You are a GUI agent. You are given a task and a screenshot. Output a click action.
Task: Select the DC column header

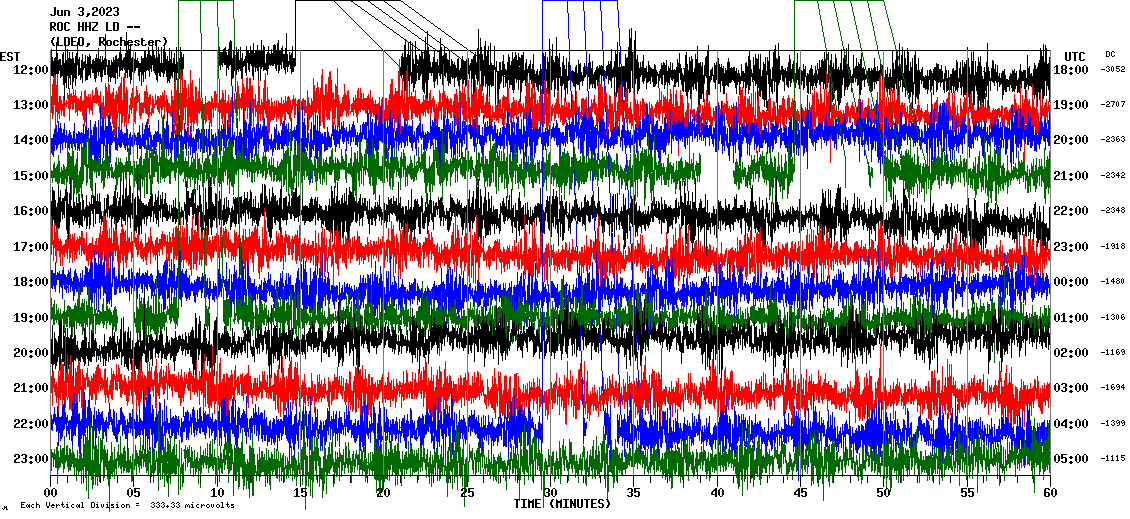click(x=1110, y=54)
